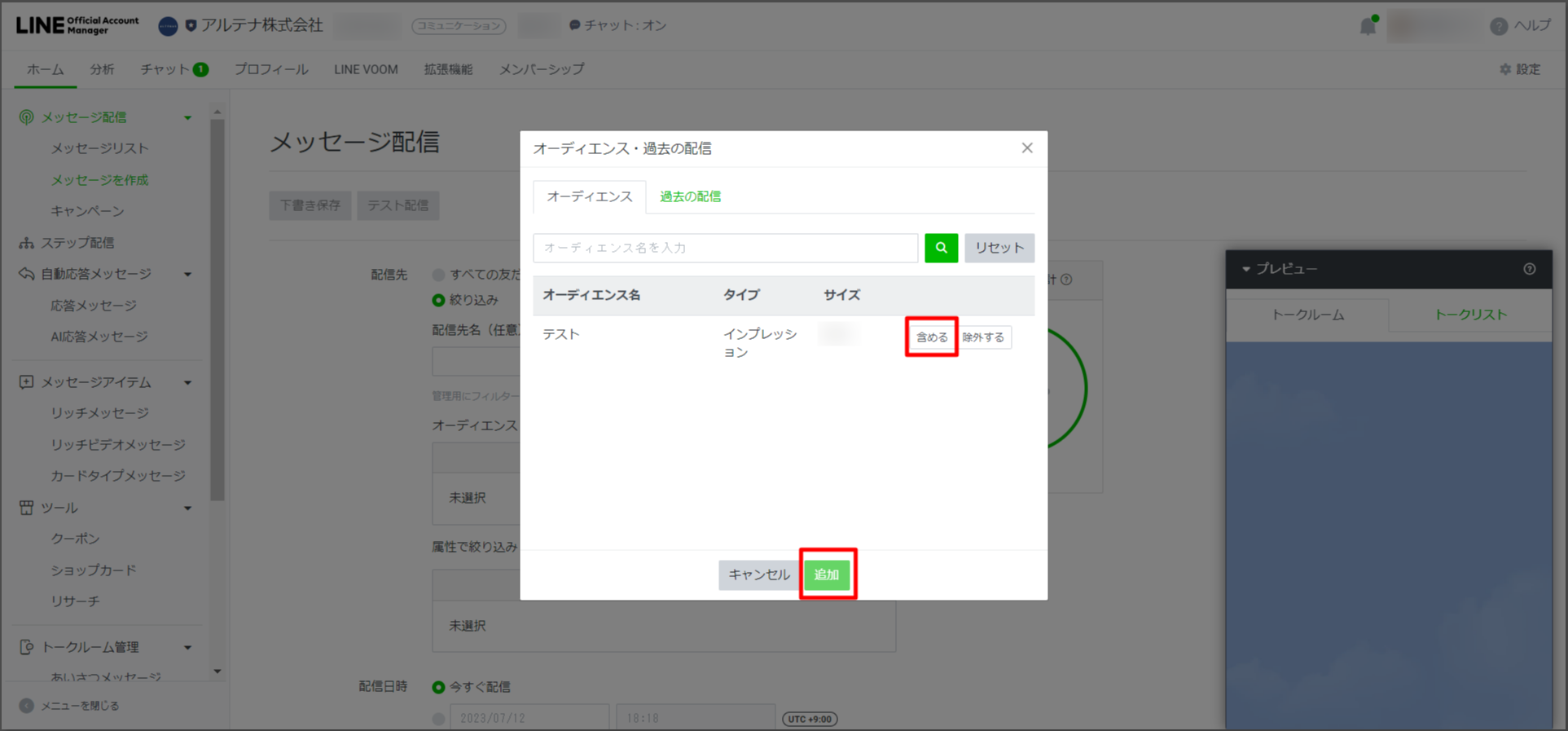Select the 今すぐ配信 radio button
This screenshot has width=1568, height=731.
pos(438,687)
